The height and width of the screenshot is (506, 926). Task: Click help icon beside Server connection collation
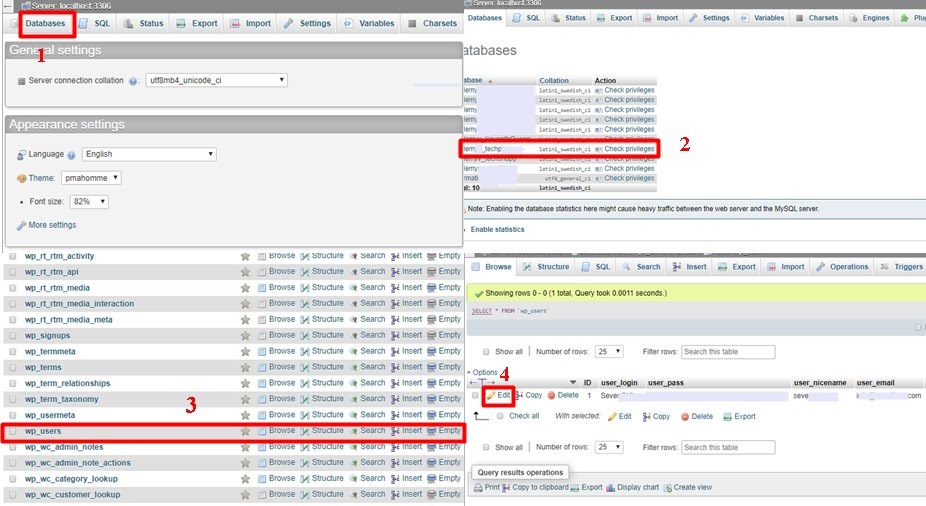click(x=133, y=81)
